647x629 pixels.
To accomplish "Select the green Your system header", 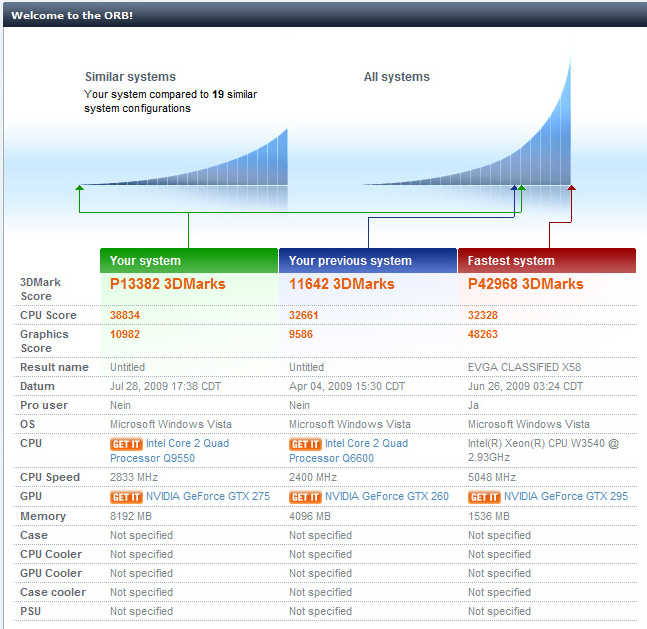I will coord(189,260).
